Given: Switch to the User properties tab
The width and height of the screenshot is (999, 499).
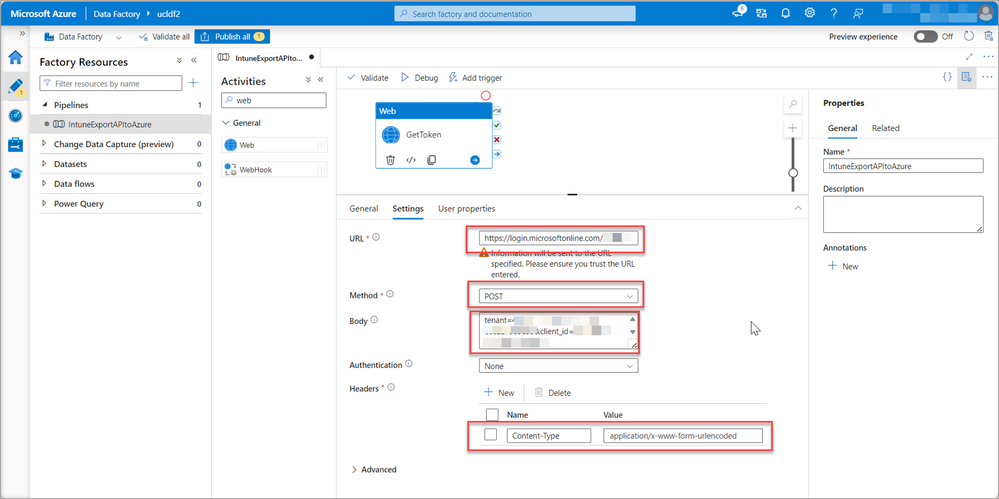Looking at the screenshot, I should (466, 208).
